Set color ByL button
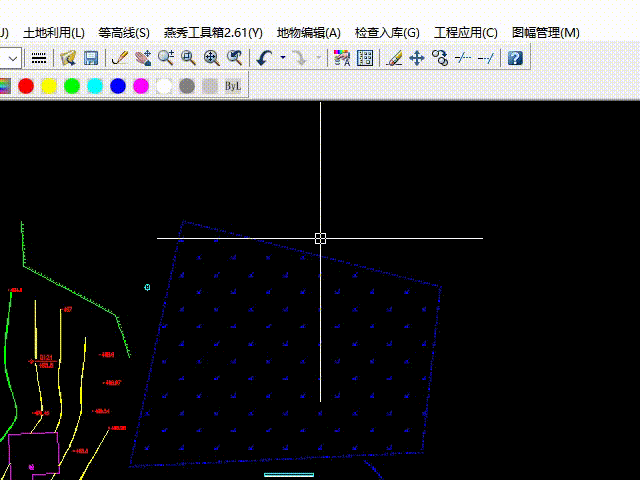The height and width of the screenshot is (480, 640). coord(233,86)
